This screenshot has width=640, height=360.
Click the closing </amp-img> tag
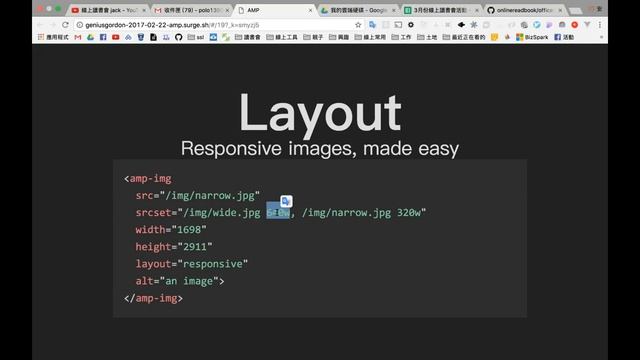pyautogui.click(x=153, y=298)
